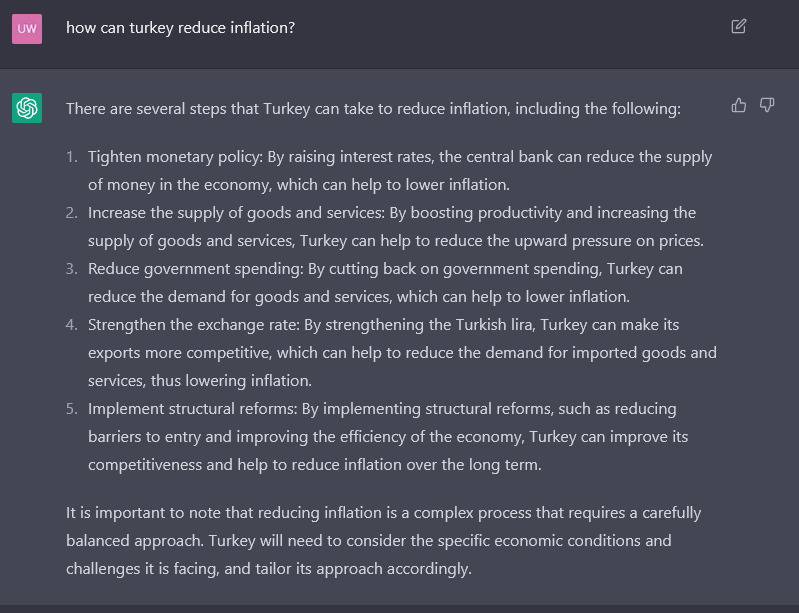Click the closing paragraph starting 'It is important'
This screenshot has width=799, height=613.
point(384,540)
